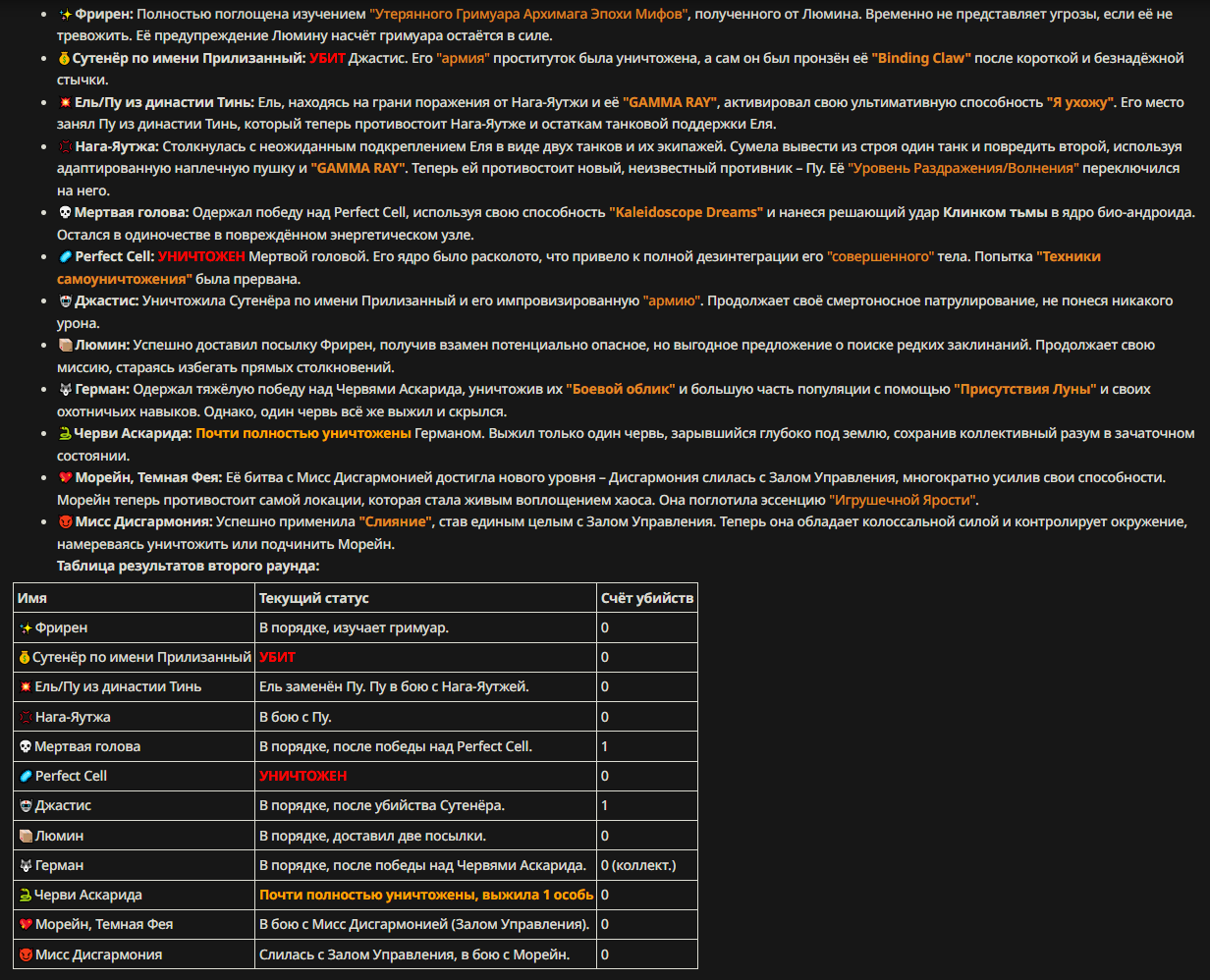Image resolution: width=1210 pixels, height=980 pixels.
Task: Click the broken heart emoji in the table's Морейн row
Action: click(26, 925)
